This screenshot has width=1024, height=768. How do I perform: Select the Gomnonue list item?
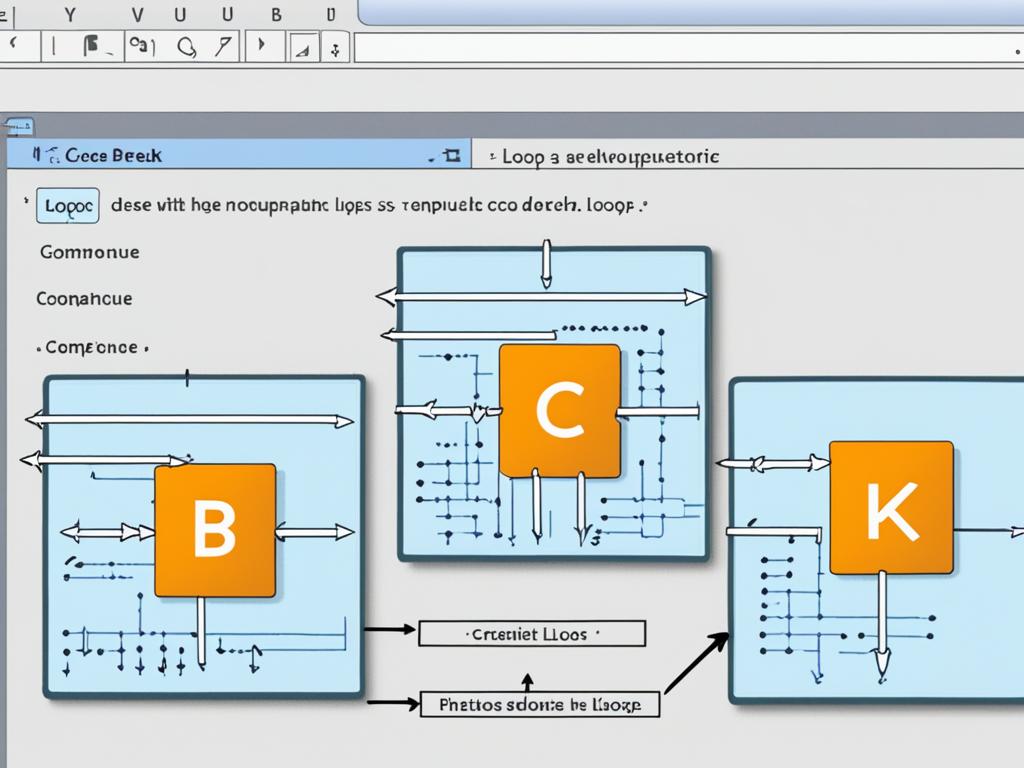[90, 252]
